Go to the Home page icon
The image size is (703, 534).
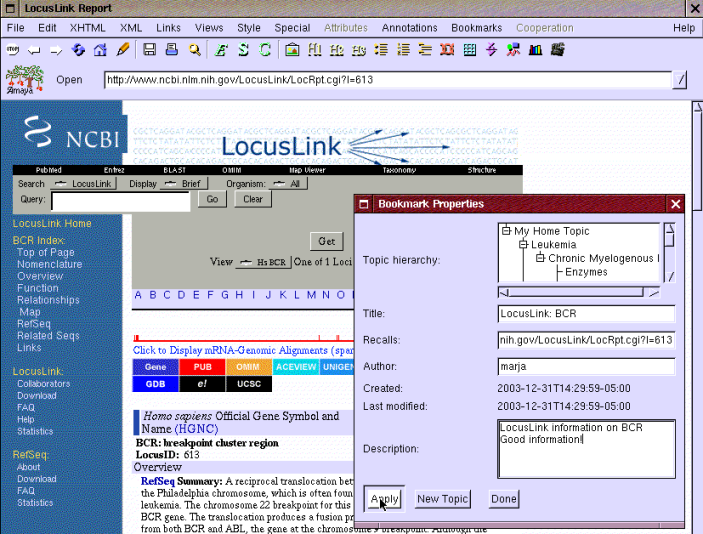tap(100, 49)
